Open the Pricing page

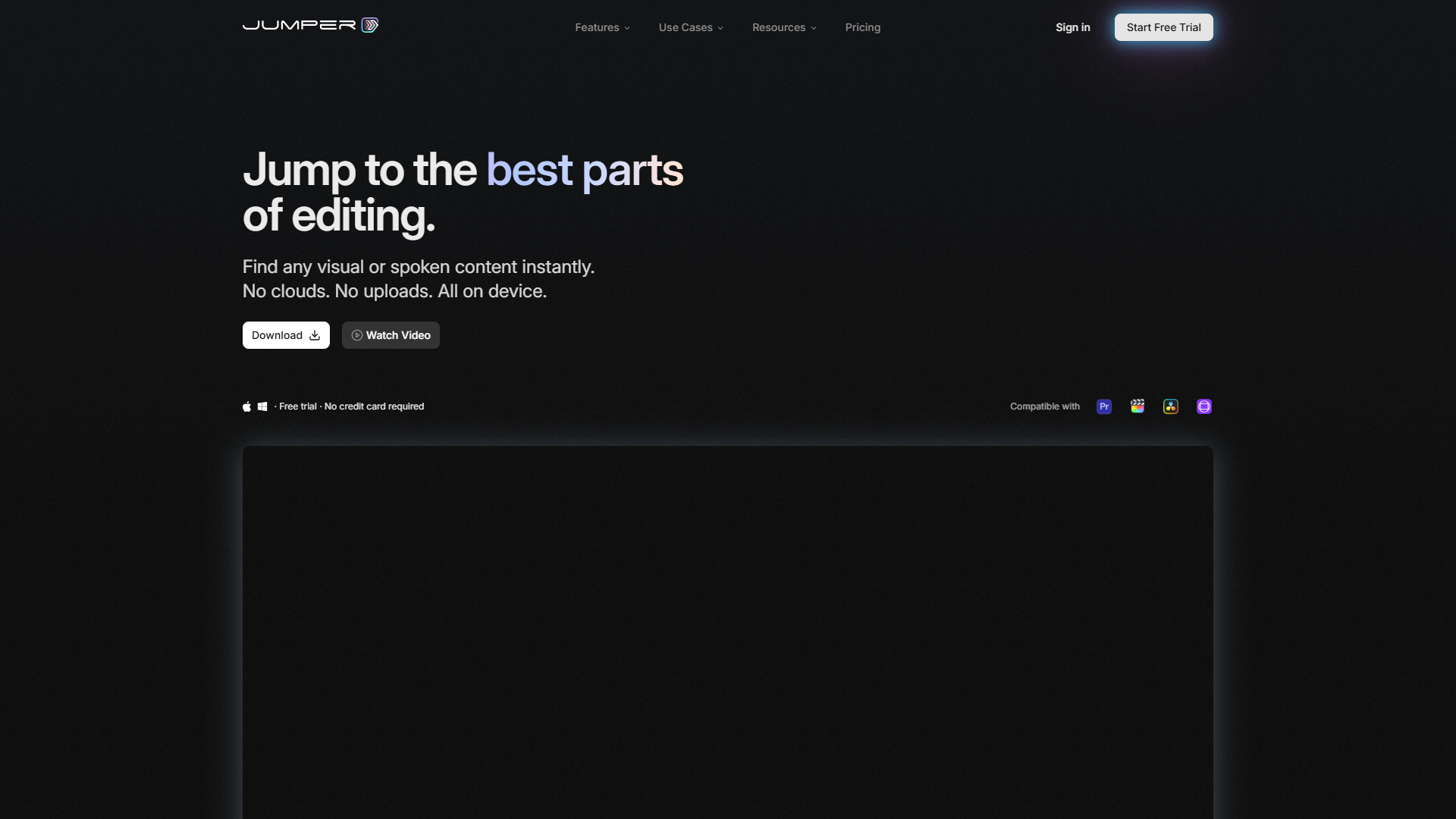click(863, 27)
